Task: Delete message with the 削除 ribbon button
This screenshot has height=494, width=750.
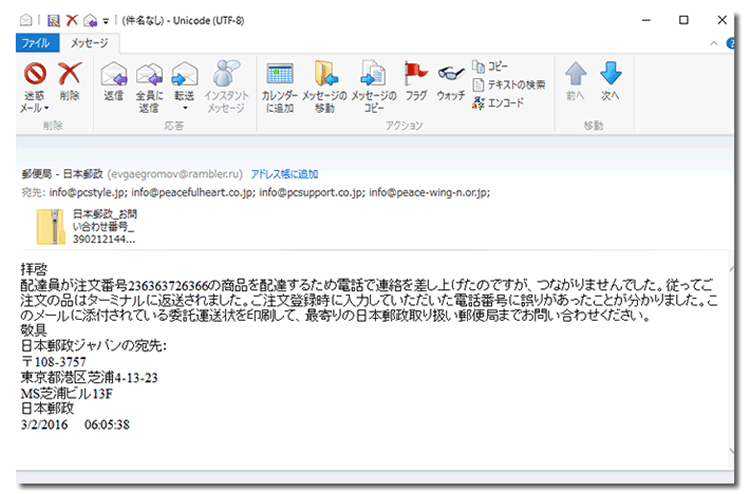Action: click(x=69, y=81)
